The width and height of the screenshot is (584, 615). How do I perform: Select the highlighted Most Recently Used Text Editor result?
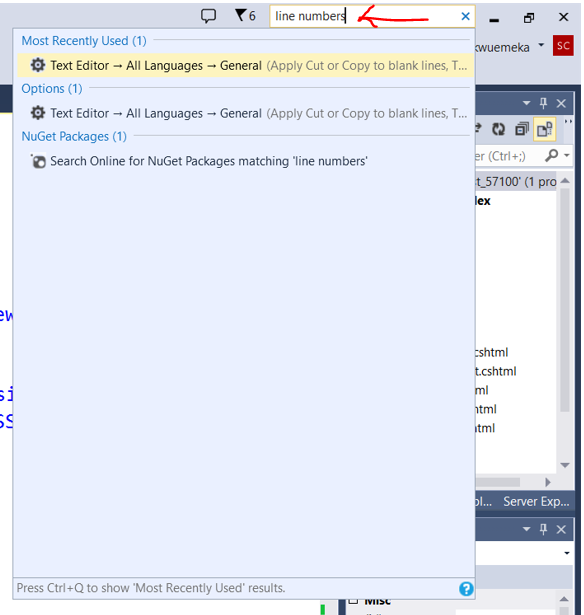245,65
